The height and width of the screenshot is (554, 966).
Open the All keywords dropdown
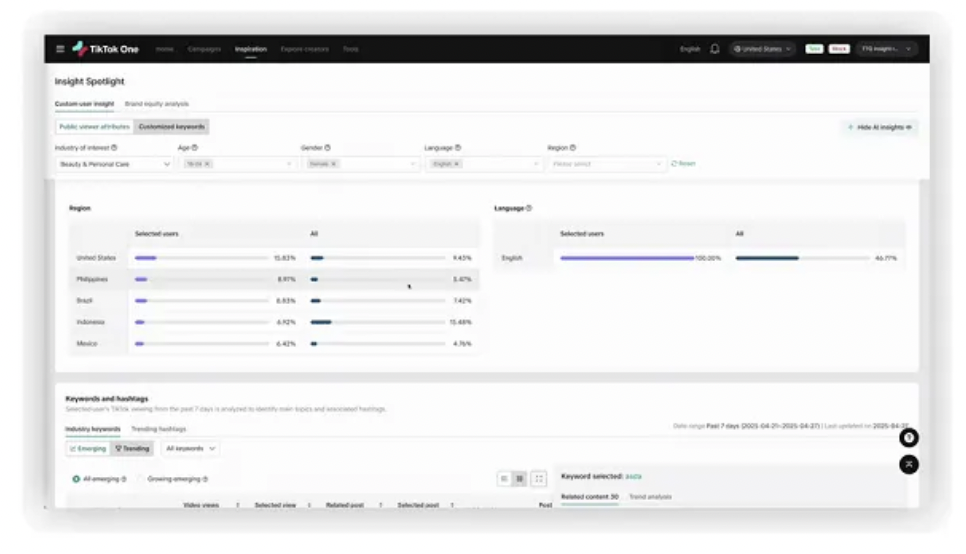190,449
